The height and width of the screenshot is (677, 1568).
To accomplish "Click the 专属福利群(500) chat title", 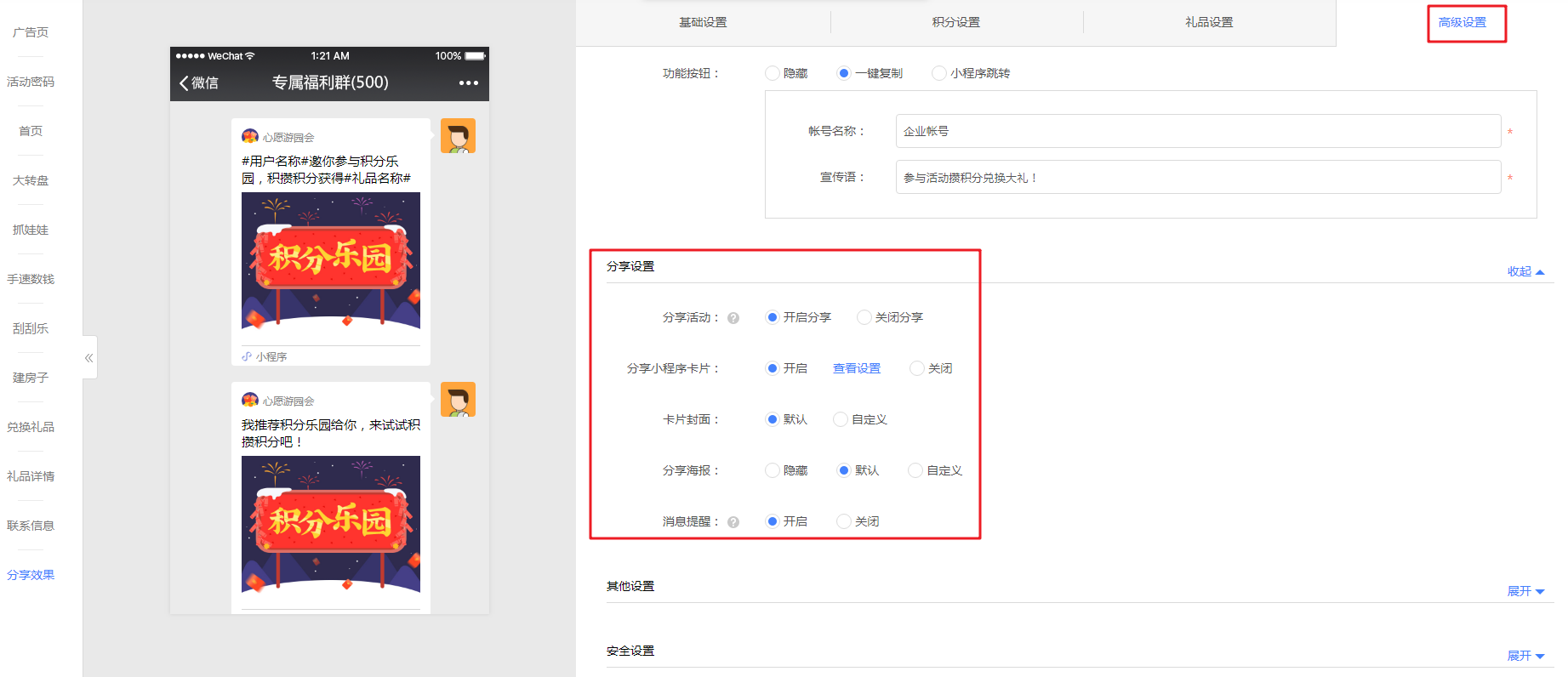I will pyautogui.click(x=330, y=82).
